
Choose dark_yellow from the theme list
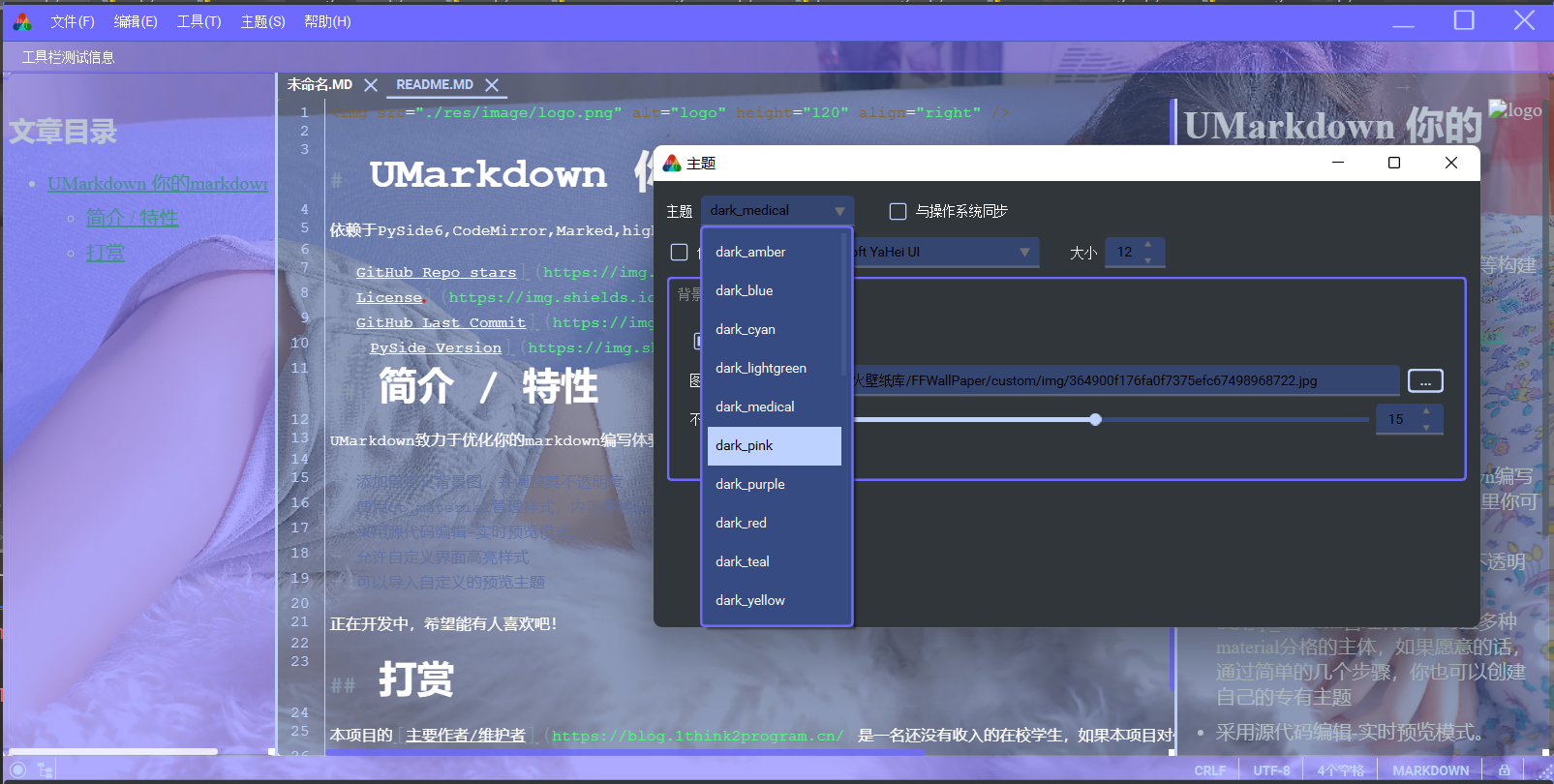775,600
